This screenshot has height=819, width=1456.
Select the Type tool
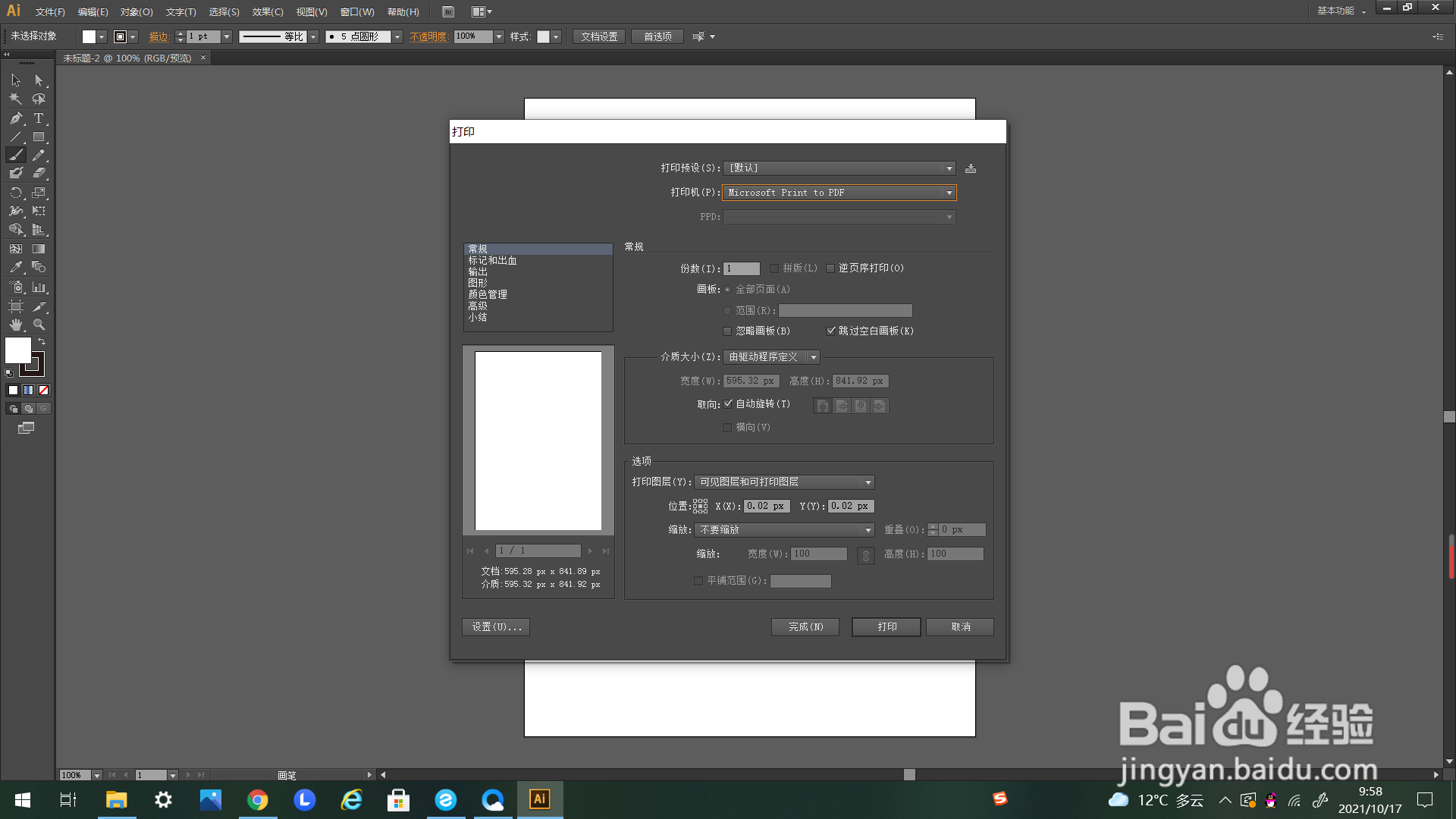pos(39,118)
